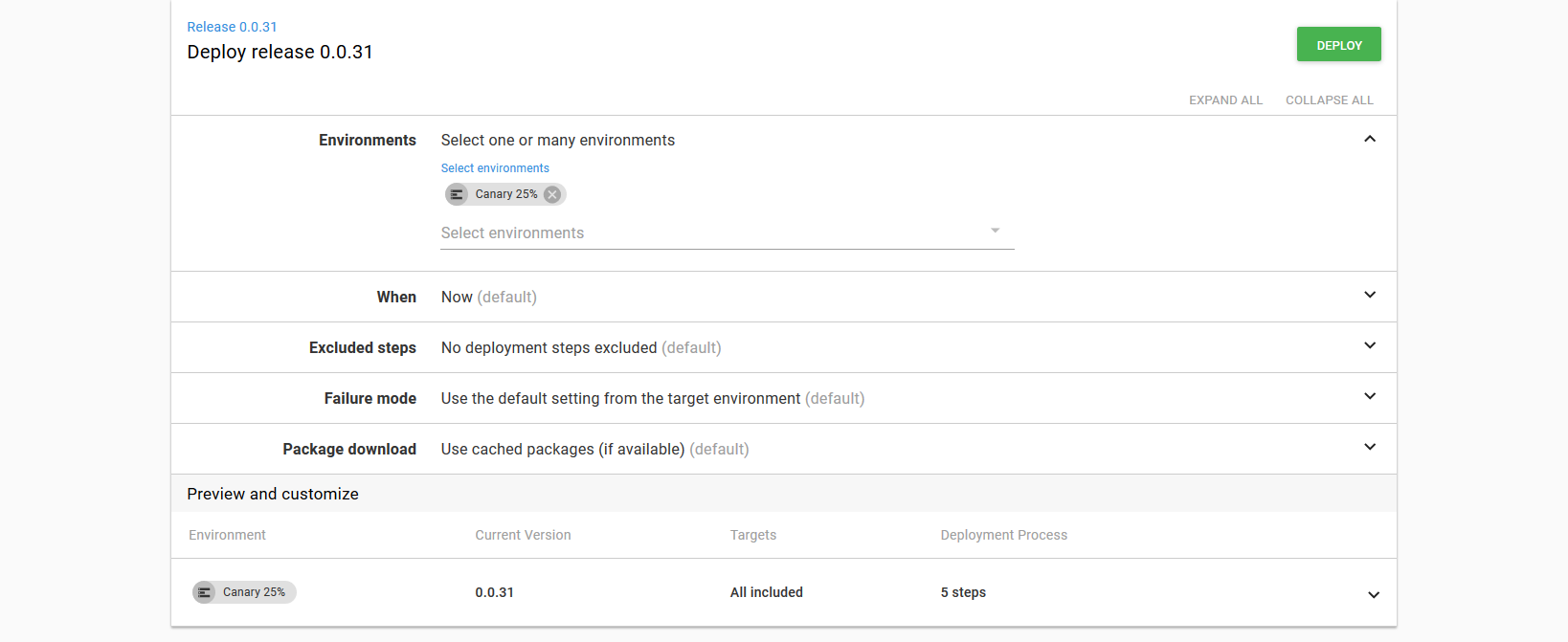Expand the Package download chevron
Viewport: 1568px width, 642px height.
pyautogui.click(x=1369, y=448)
